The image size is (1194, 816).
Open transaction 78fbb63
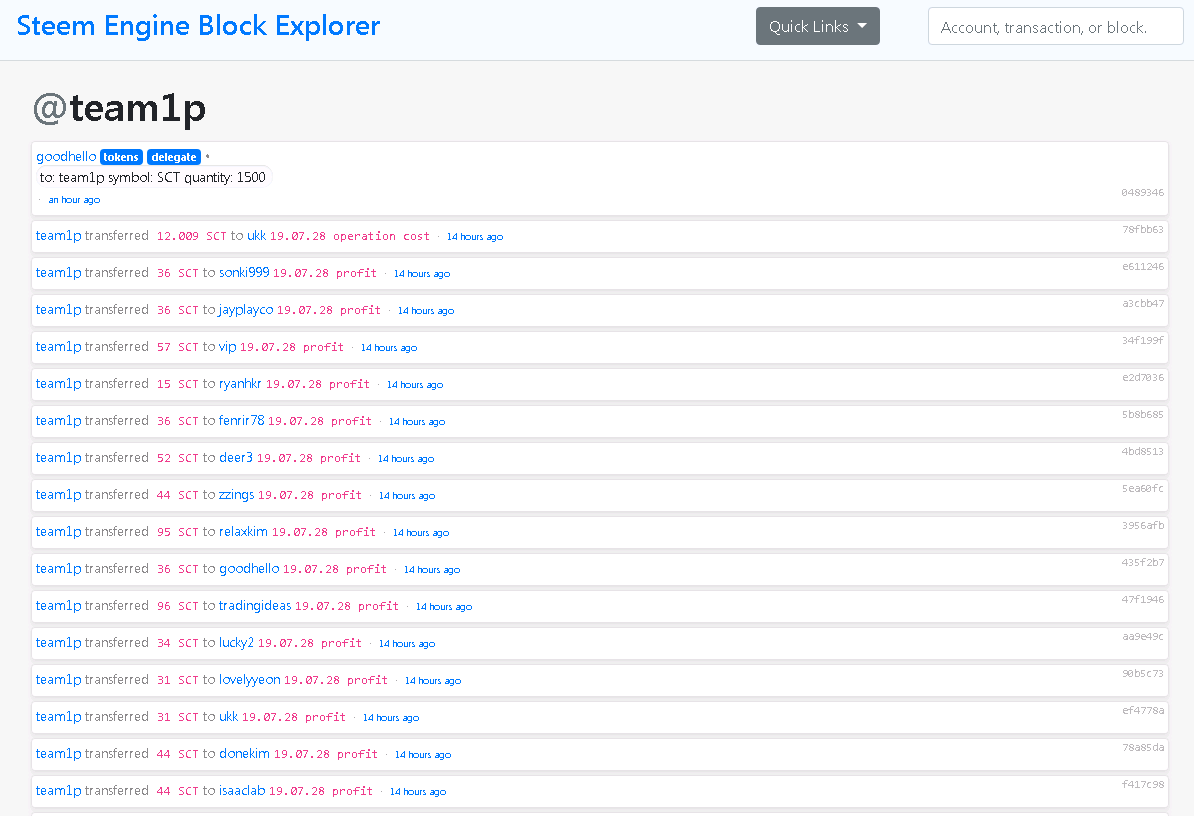pyautogui.click(x=1142, y=229)
